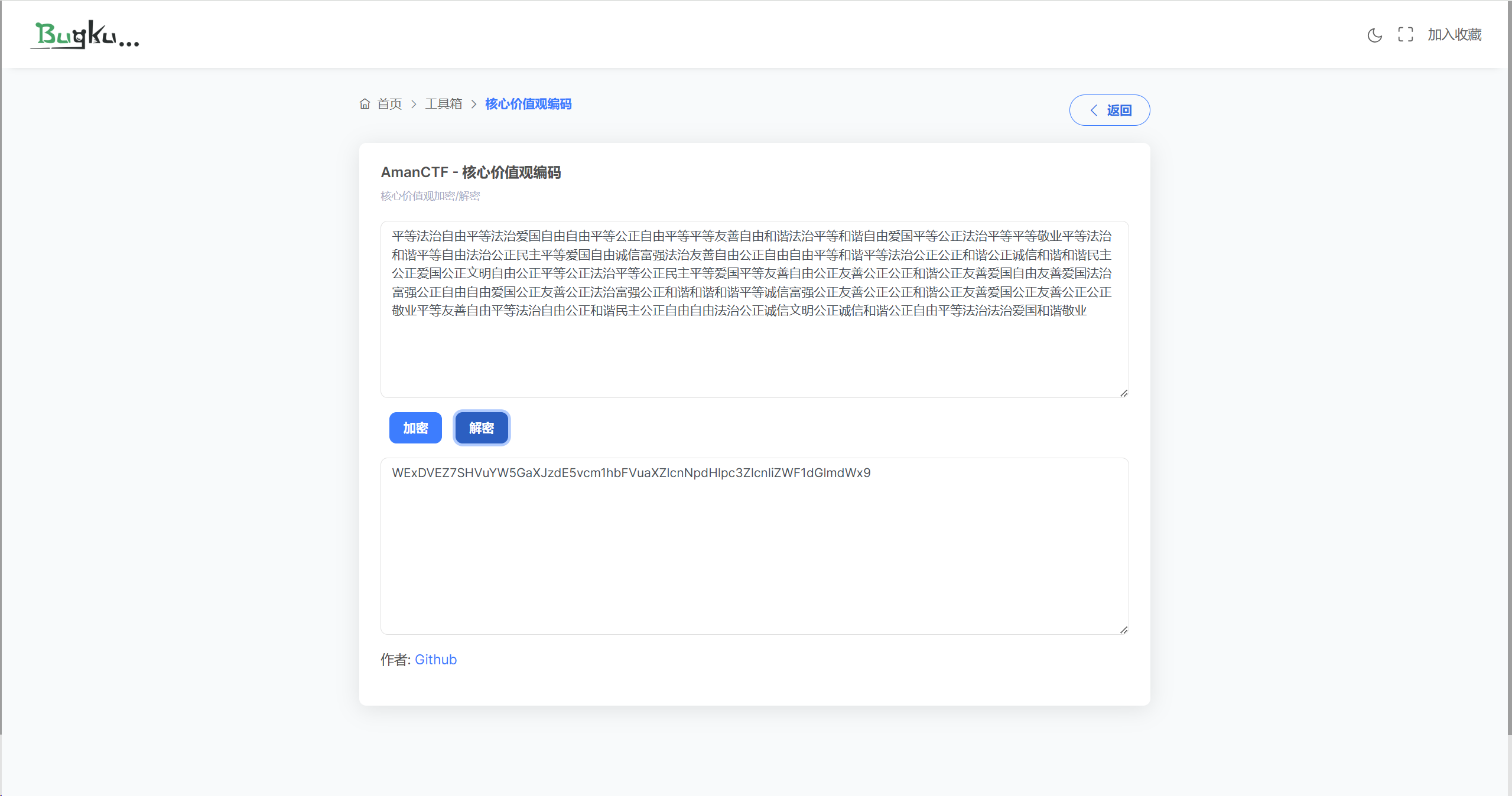Focus the core-values ciphertext input textarea
The height and width of the screenshot is (796, 1512).
754,354
